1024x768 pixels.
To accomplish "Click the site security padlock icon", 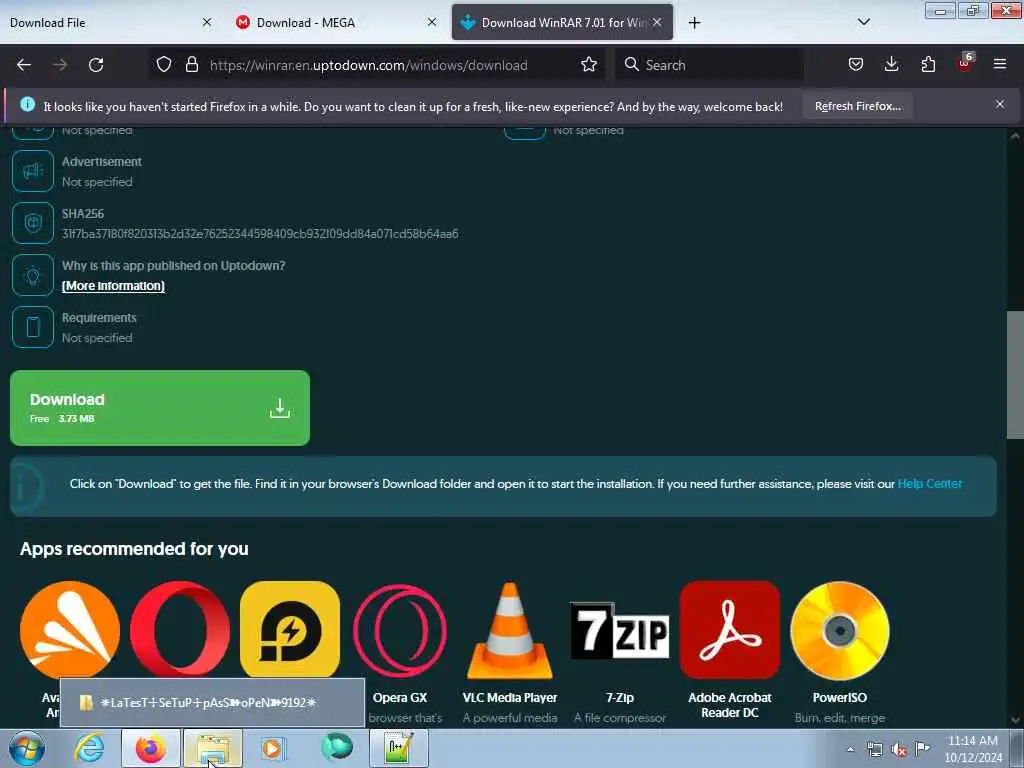I will [191, 64].
